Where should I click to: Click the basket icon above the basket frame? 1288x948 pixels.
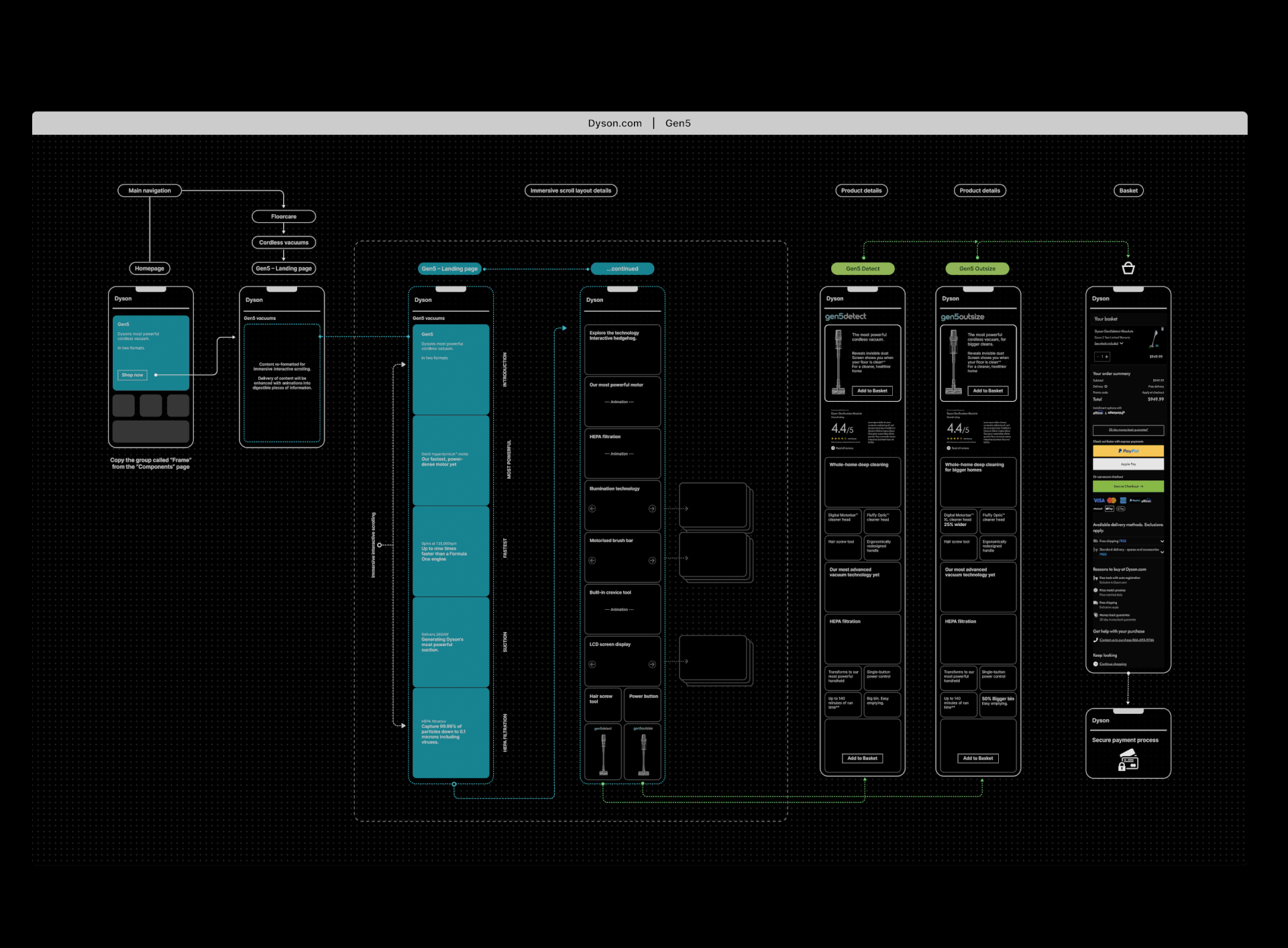pos(1128,268)
